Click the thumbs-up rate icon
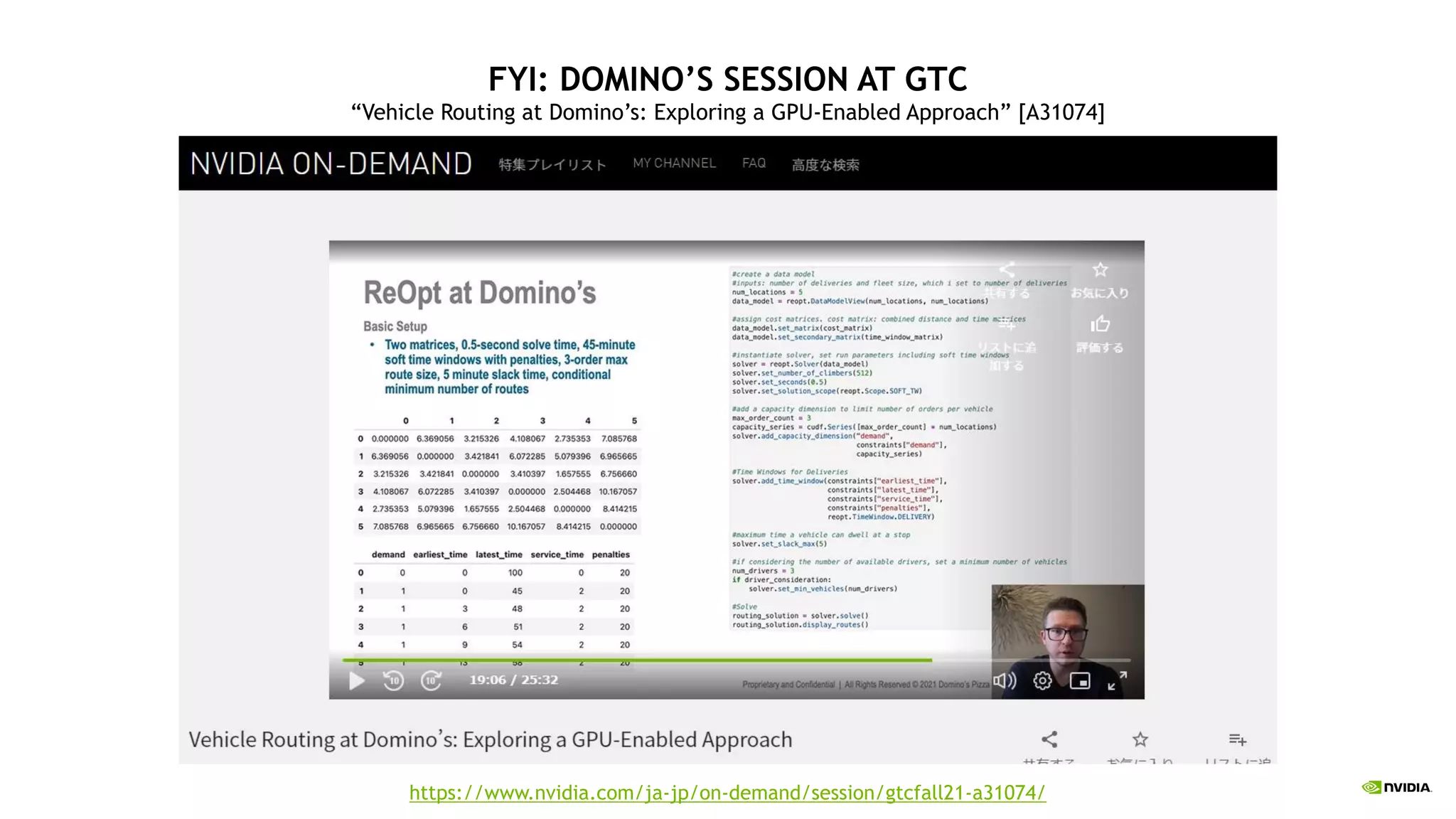Screen dimensions: 1456x819 [1100, 324]
